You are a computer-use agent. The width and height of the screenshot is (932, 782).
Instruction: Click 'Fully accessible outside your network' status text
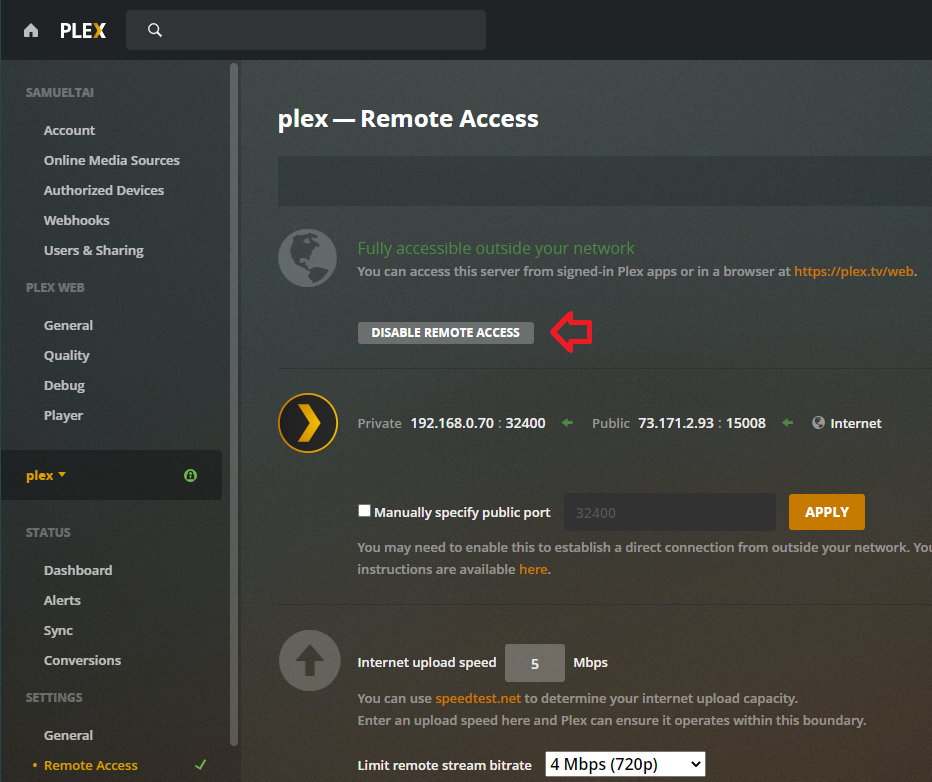(x=496, y=248)
